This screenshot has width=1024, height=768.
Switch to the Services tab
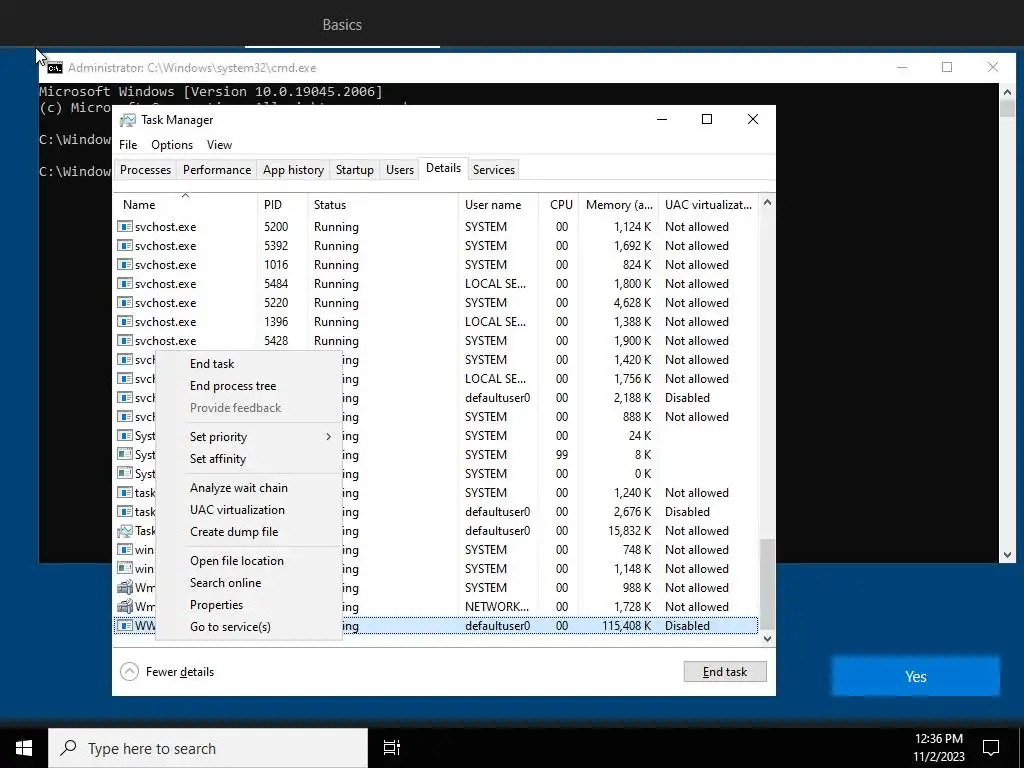coord(494,170)
